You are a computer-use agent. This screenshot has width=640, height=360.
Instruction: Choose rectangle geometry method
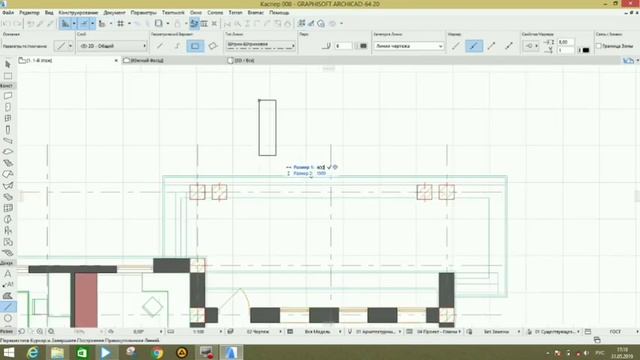pyautogui.click(x=195, y=46)
